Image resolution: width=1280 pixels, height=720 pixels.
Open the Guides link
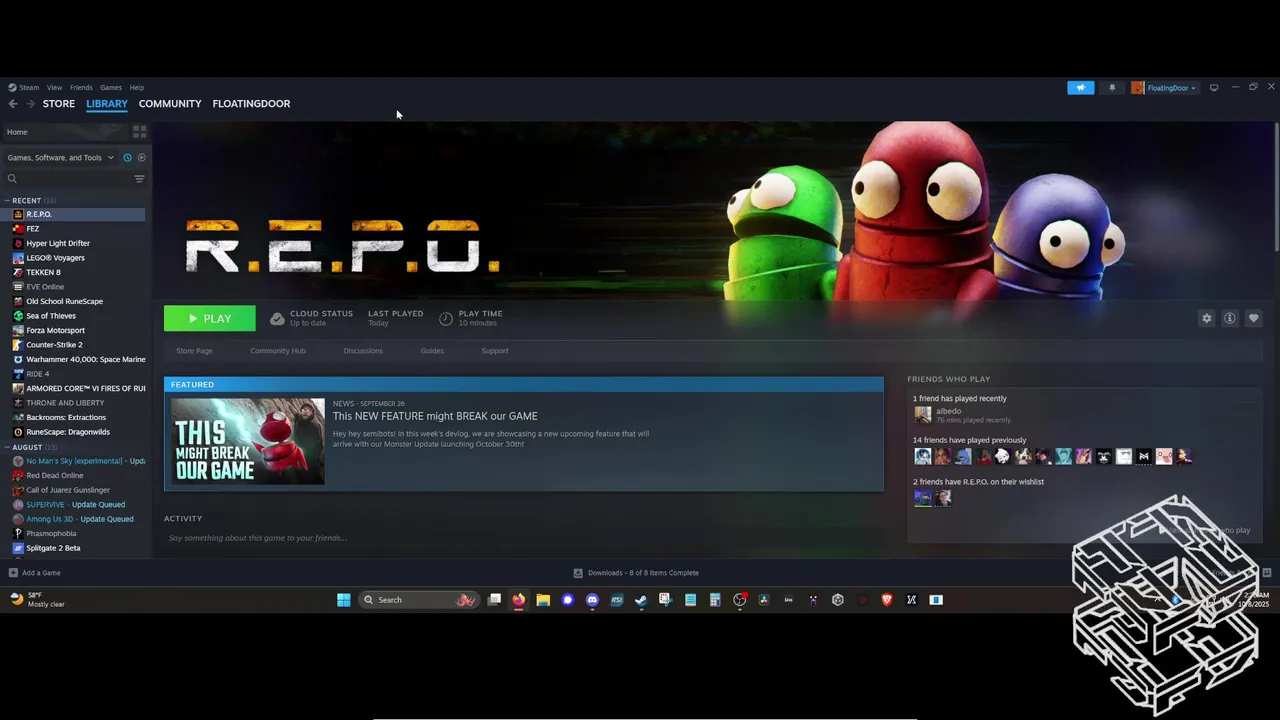point(432,351)
